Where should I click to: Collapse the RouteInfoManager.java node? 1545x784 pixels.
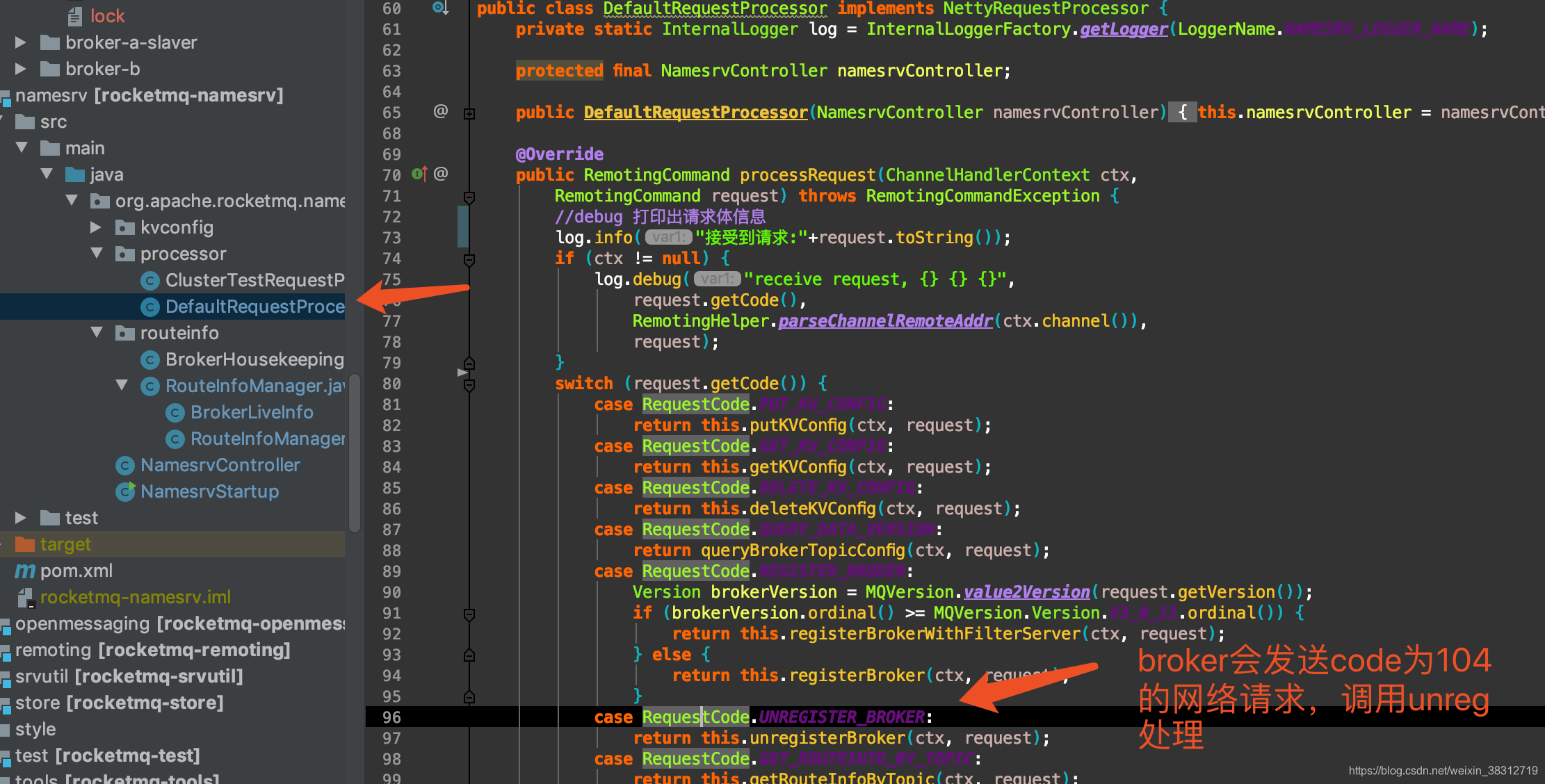(122, 385)
